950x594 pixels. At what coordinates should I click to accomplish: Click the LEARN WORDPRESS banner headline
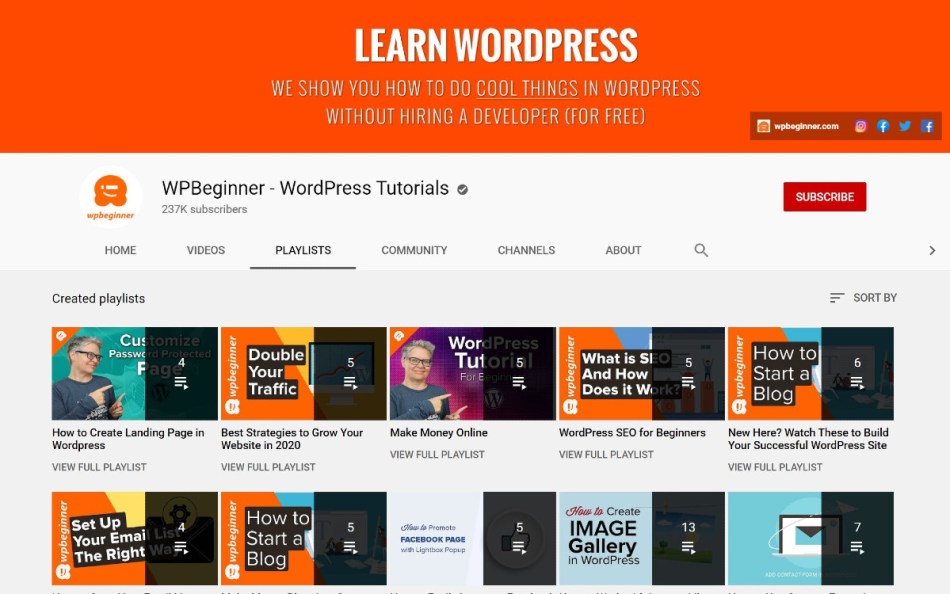(496, 45)
